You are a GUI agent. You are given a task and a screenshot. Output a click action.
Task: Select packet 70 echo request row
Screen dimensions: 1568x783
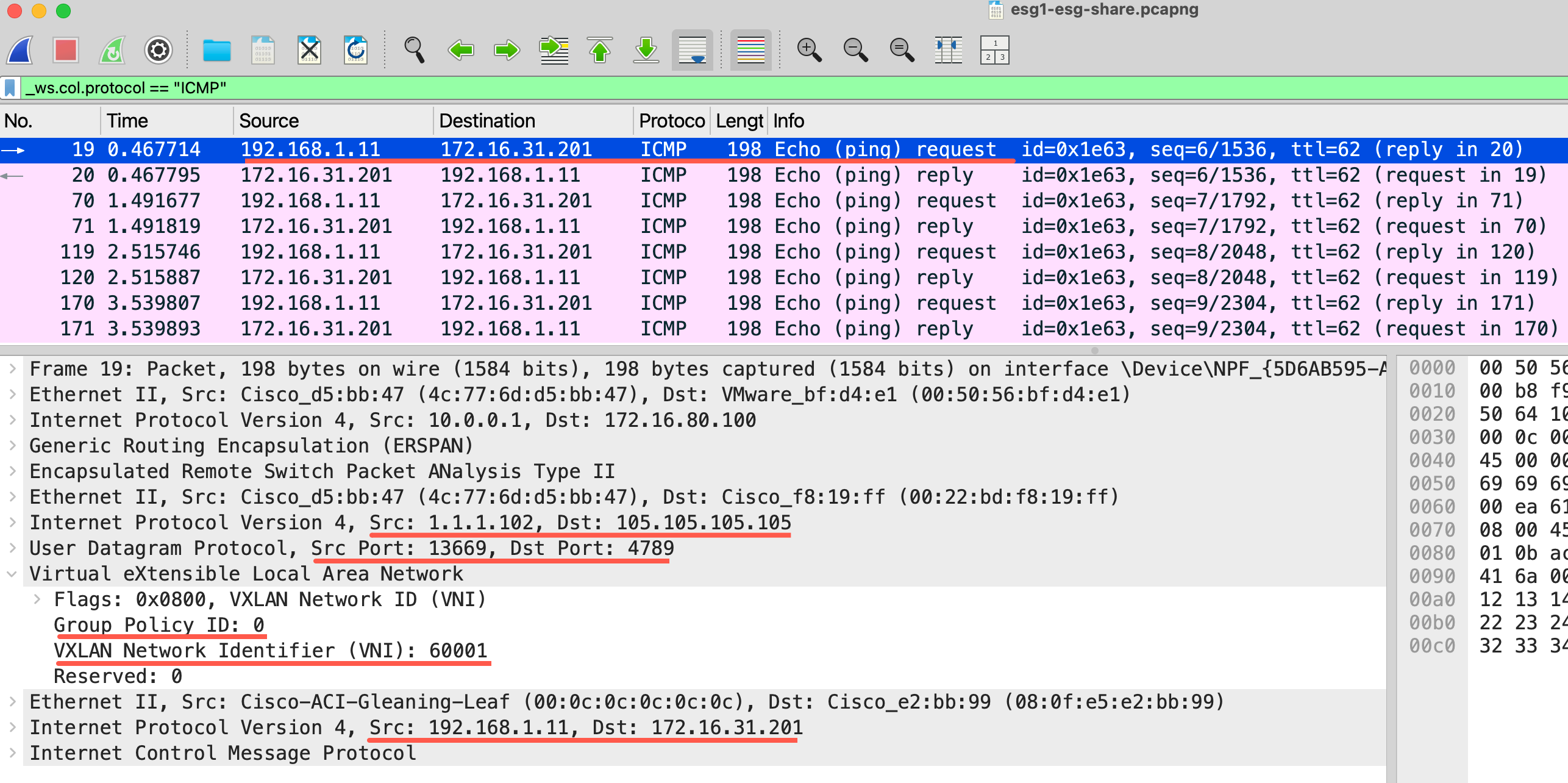784,201
